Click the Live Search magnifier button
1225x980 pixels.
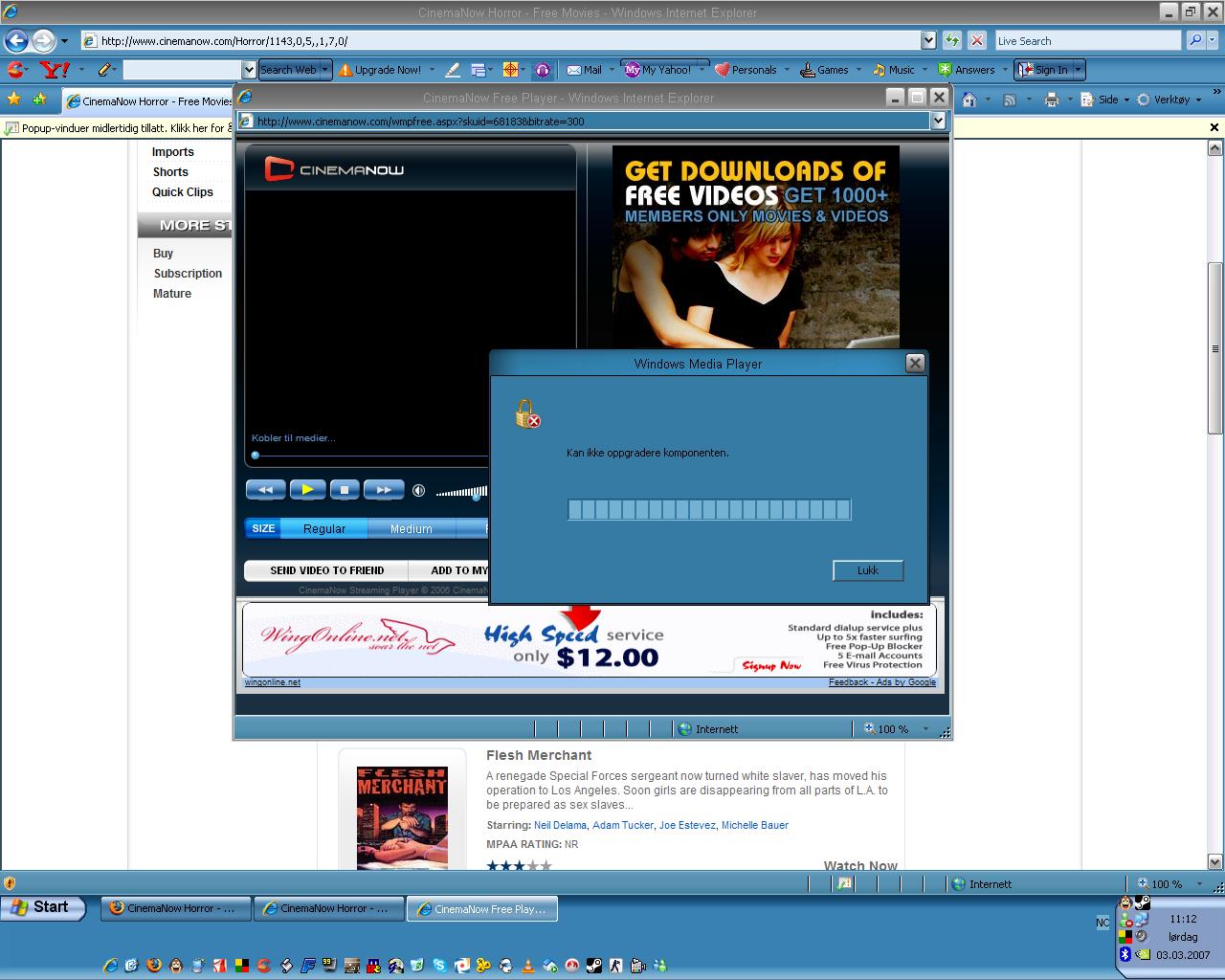click(1194, 40)
